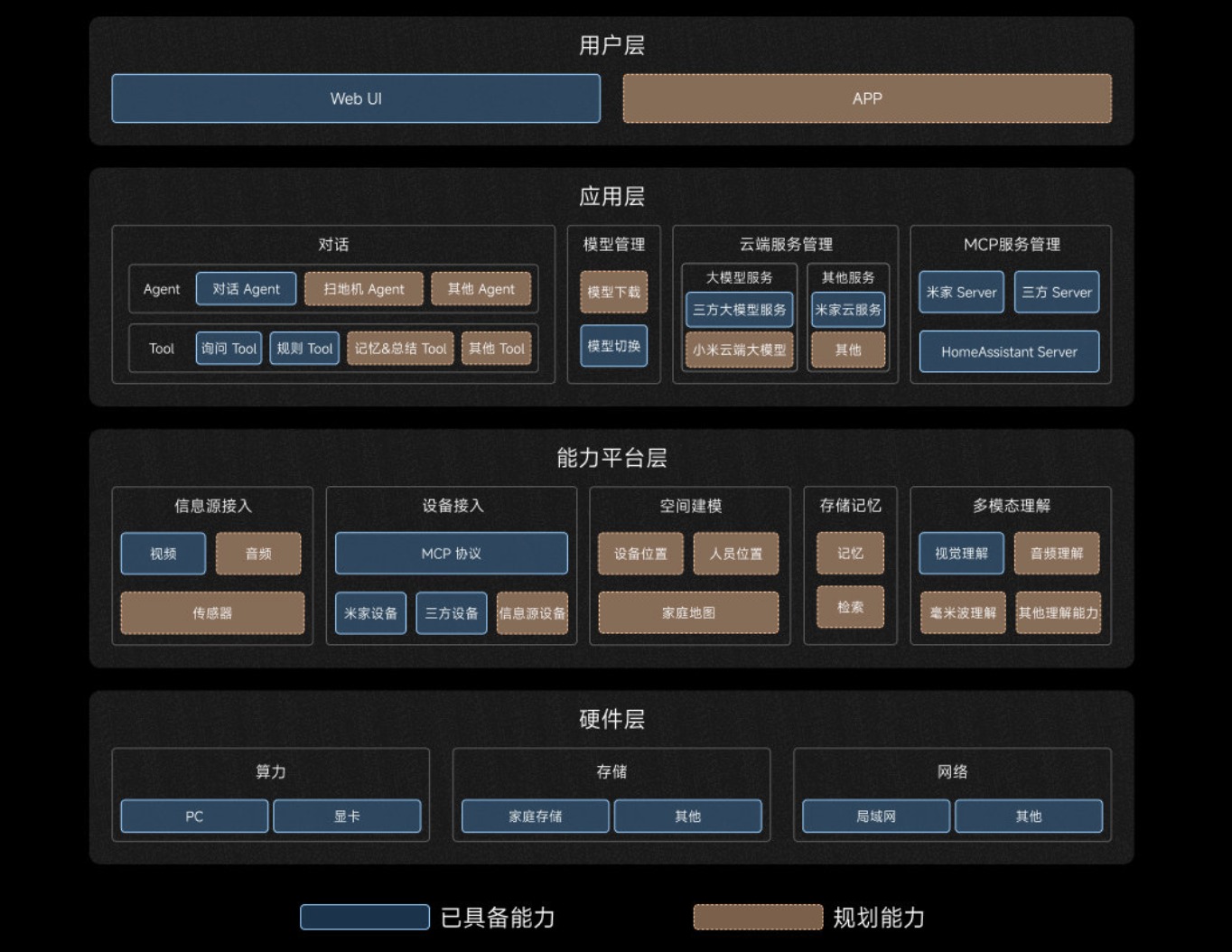Click the 模型切换 box
Screen dimensions: 1232x952
[x=613, y=346]
